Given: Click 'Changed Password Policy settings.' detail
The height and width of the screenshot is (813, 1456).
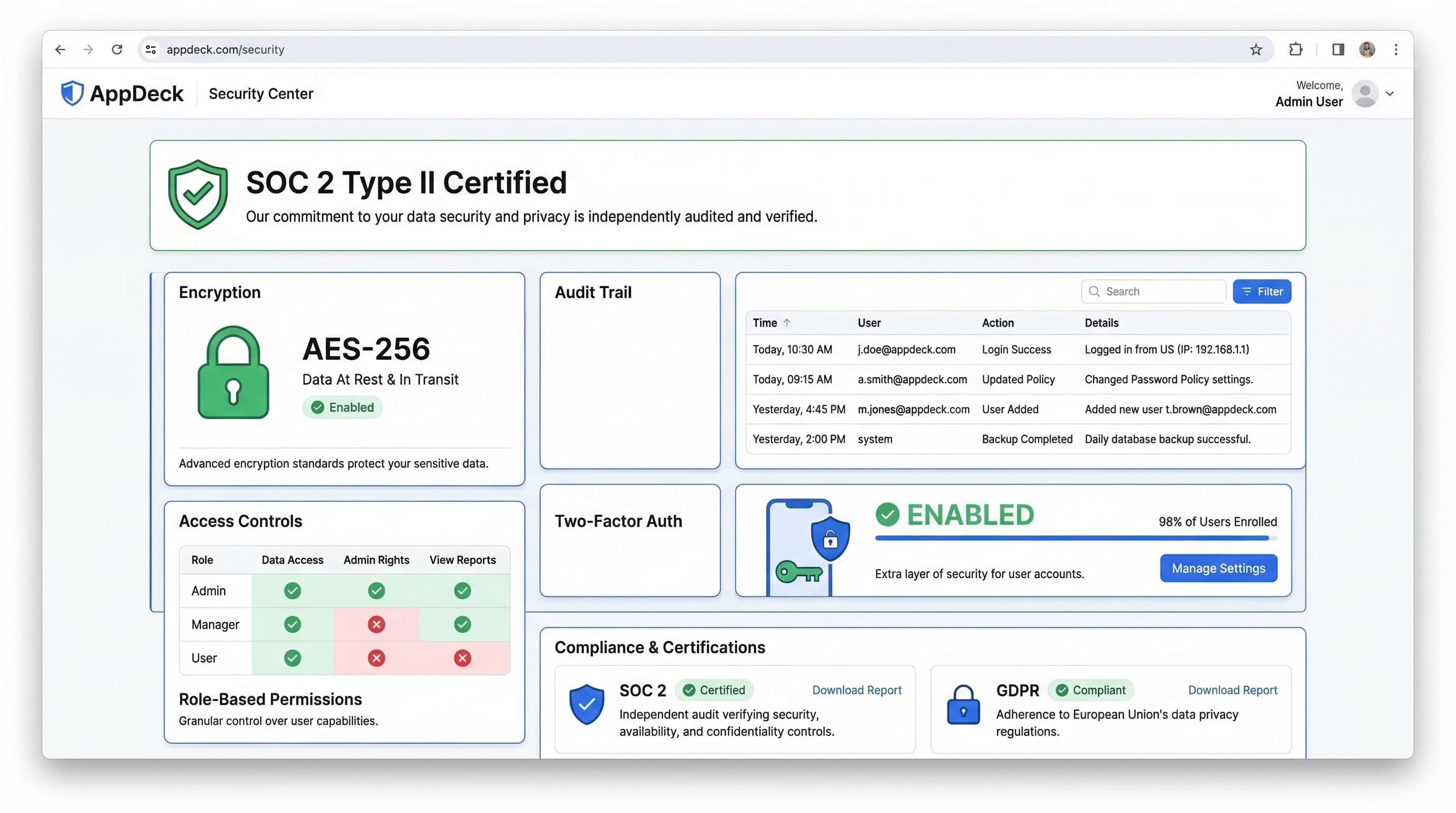Looking at the screenshot, I should 1168,380.
